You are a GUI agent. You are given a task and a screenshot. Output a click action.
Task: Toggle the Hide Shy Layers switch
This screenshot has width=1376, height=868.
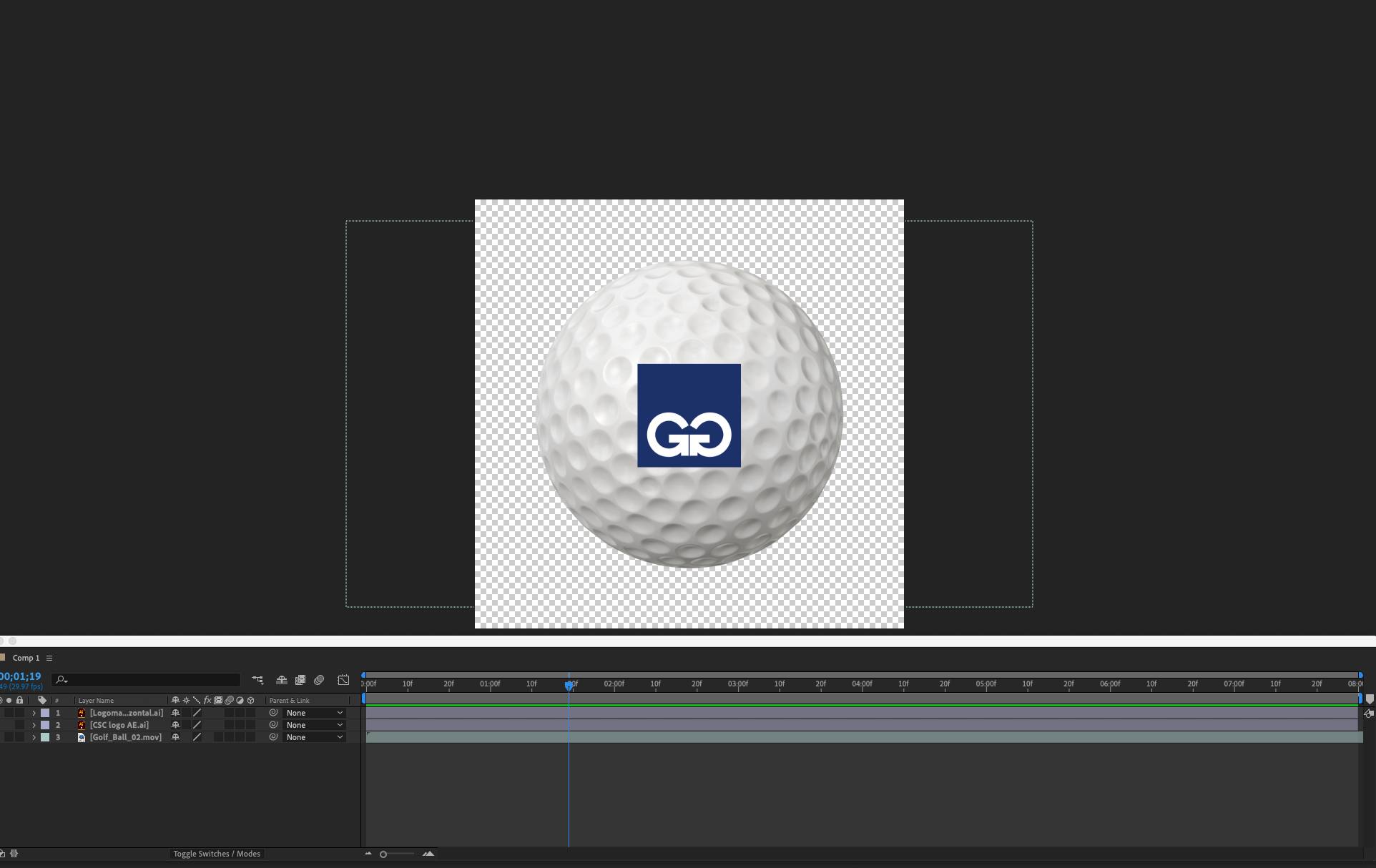pyautogui.click(x=282, y=680)
